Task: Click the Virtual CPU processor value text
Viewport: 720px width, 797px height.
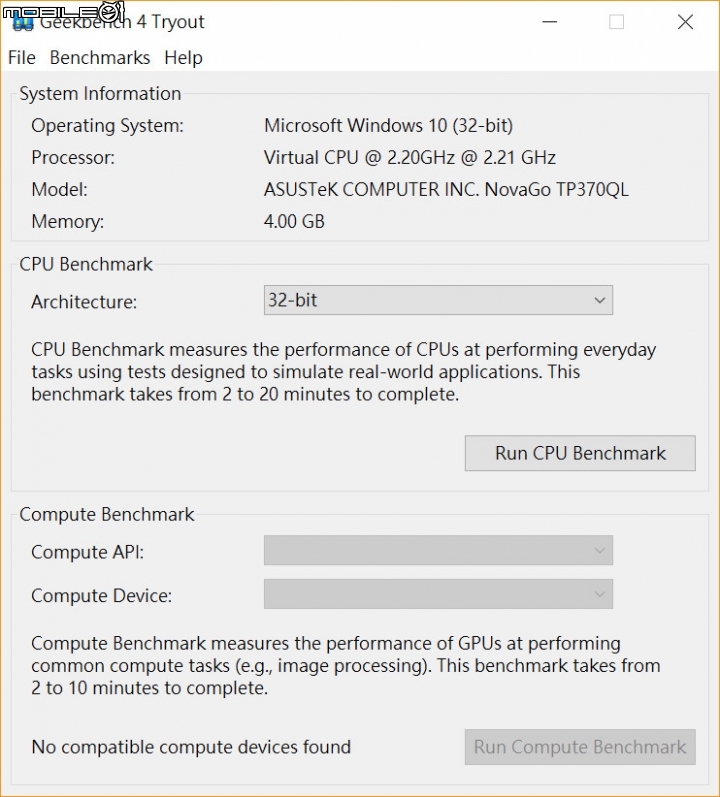Action: click(x=409, y=158)
